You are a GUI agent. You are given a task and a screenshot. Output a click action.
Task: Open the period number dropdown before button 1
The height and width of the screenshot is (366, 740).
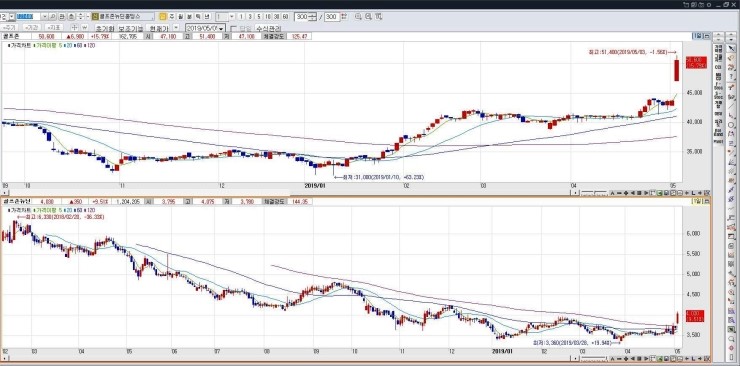point(232,17)
